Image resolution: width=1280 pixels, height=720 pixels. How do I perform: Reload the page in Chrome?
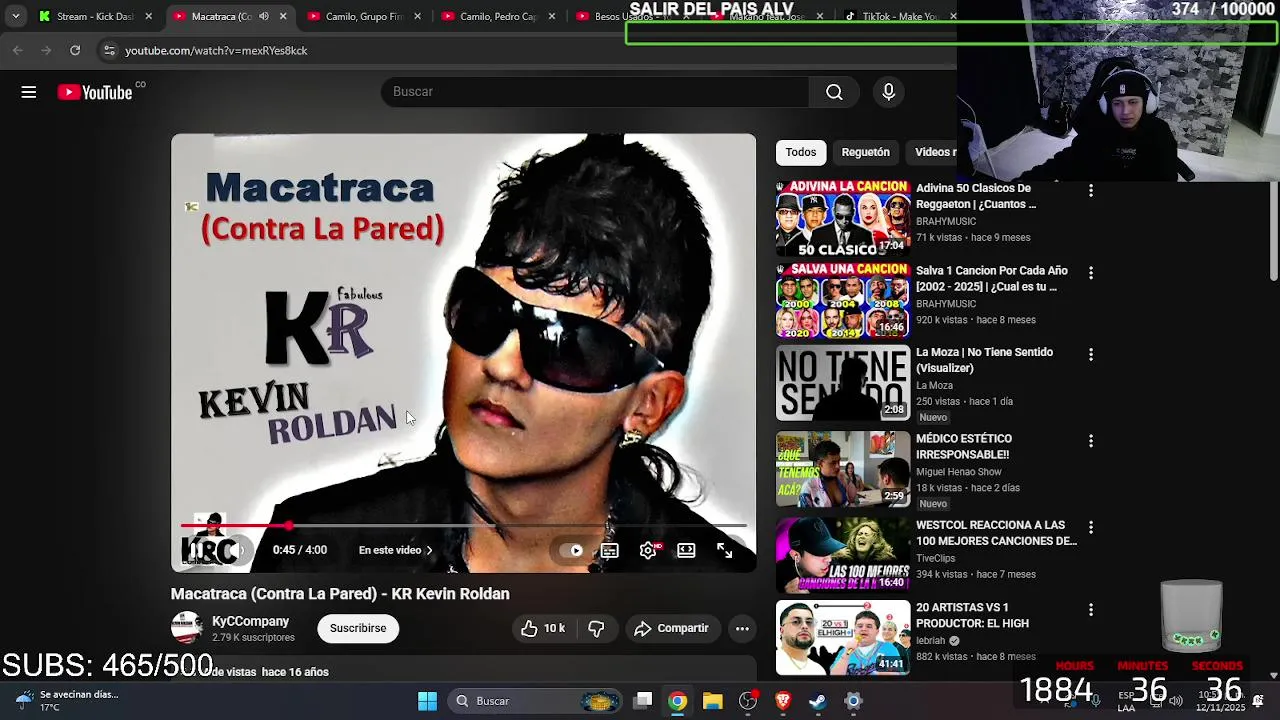[75, 50]
